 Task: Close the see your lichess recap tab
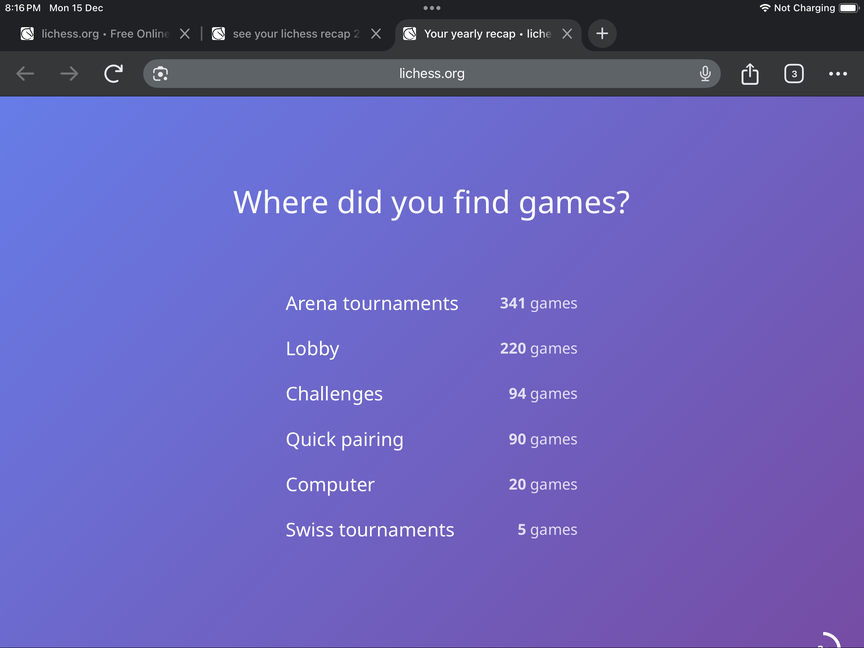[x=376, y=34]
